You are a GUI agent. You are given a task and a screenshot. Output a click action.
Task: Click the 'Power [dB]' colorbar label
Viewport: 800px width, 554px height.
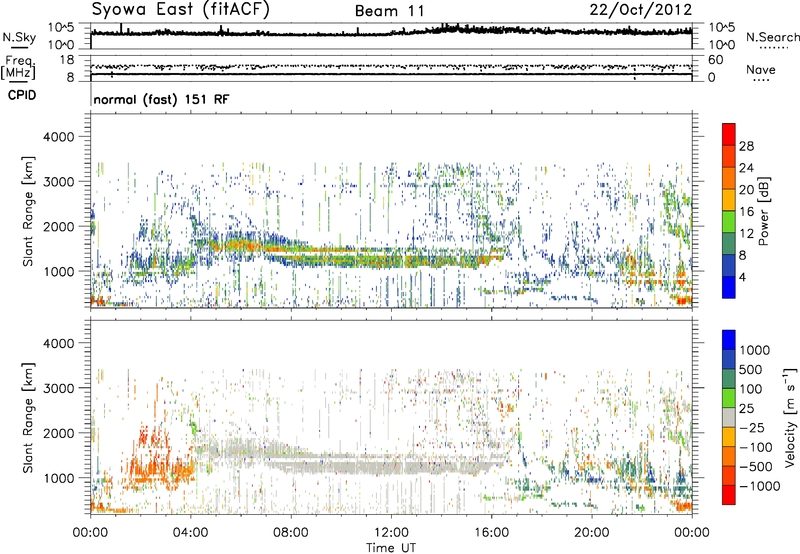pyautogui.click(x=764, y=211)
